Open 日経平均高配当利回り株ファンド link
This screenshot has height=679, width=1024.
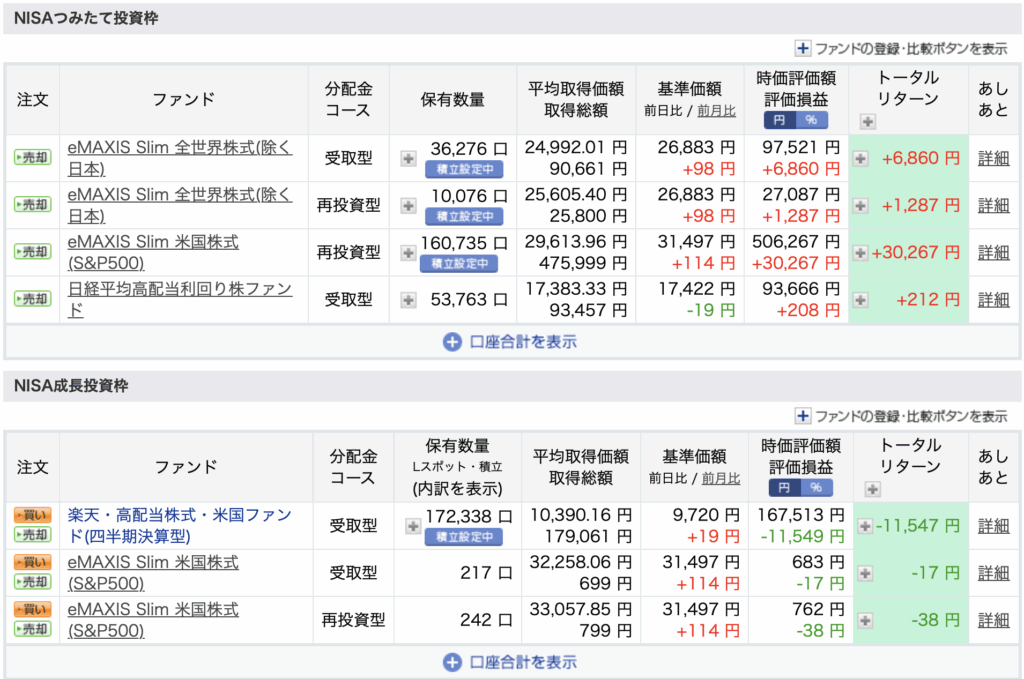pos(180,300)
